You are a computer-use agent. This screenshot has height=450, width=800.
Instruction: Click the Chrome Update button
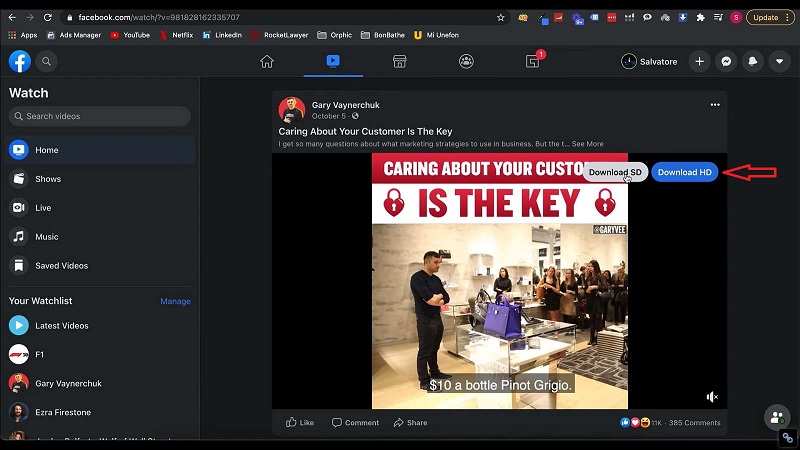coord(770,17)
